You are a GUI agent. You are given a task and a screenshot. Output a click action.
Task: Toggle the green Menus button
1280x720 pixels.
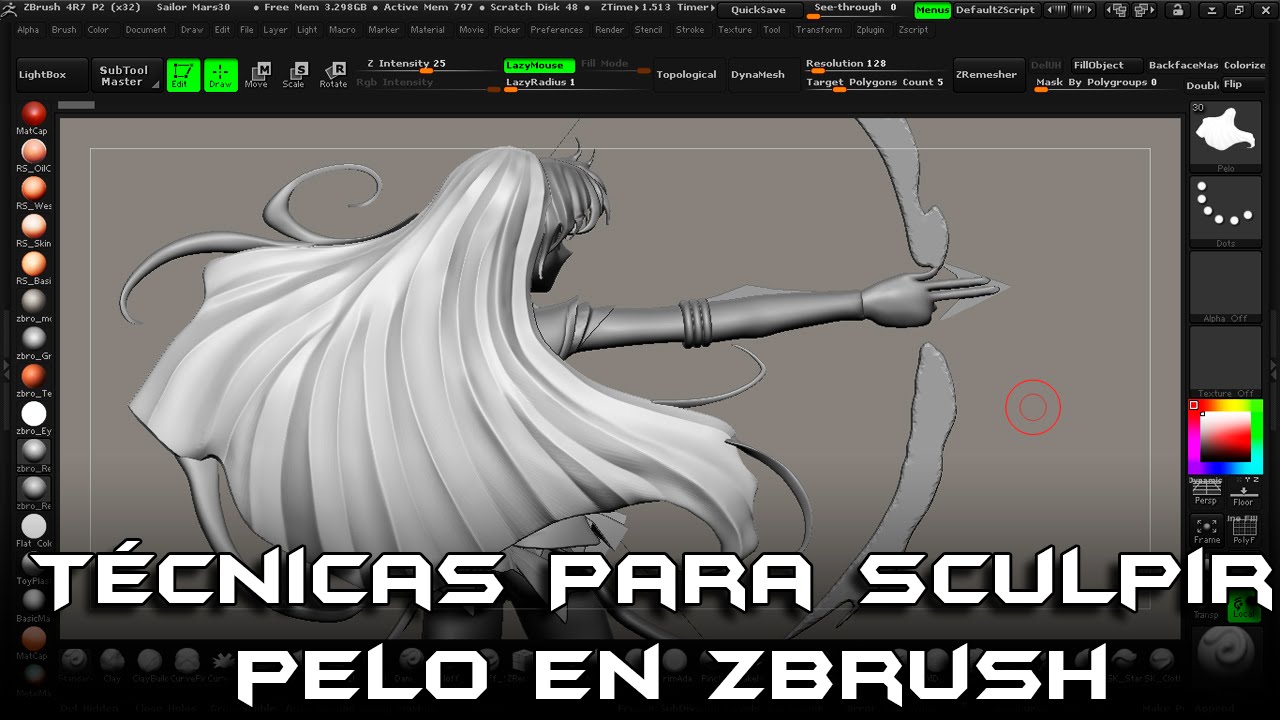coord(932,10)
